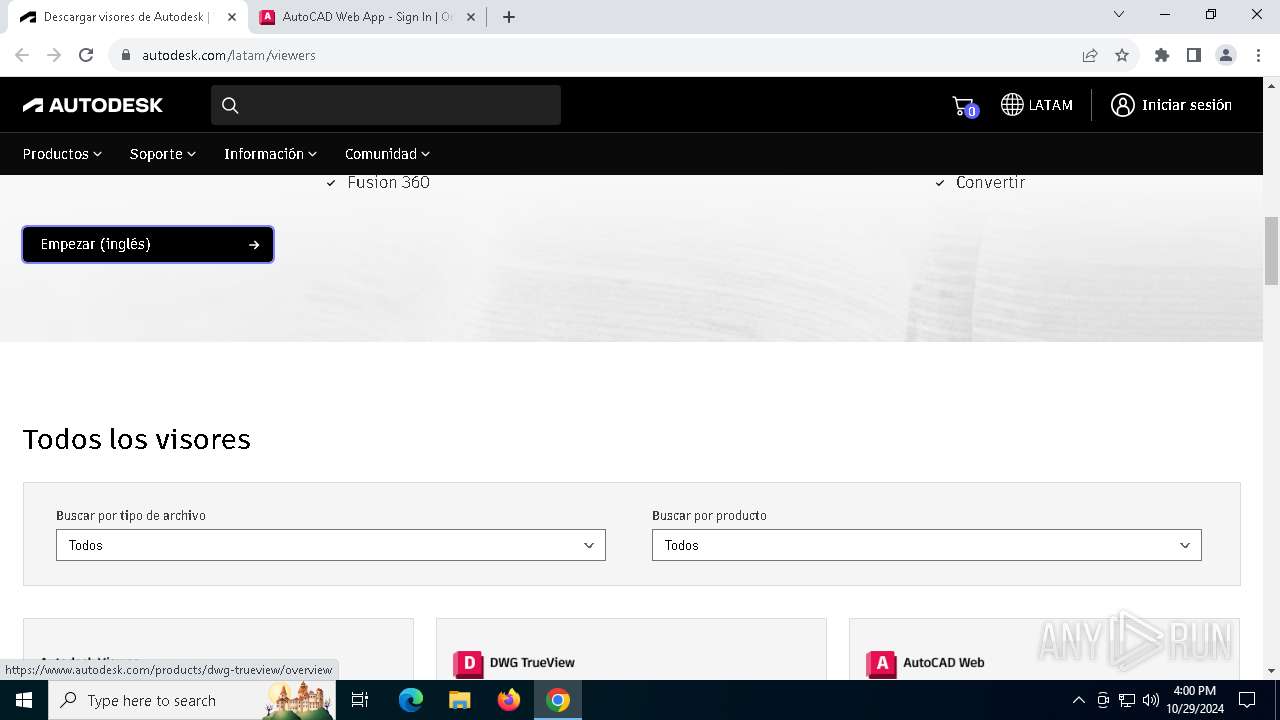Launch Firefox from the taskbar

(509, 700)
